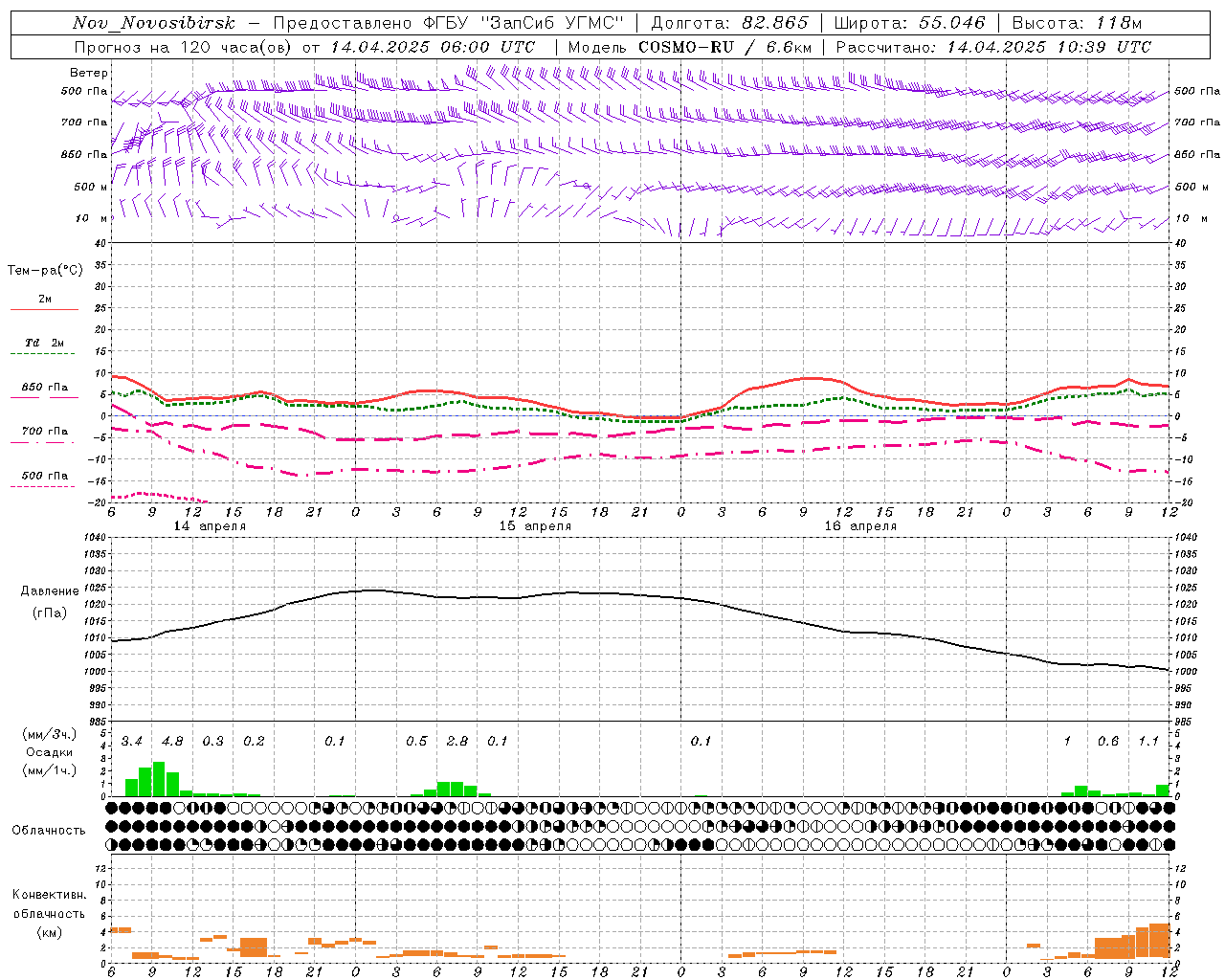The width and height of the screenshot is (1225, 980).
Task: Select the Долгота: 82.865 header value
Action: (x=730, y=23)
